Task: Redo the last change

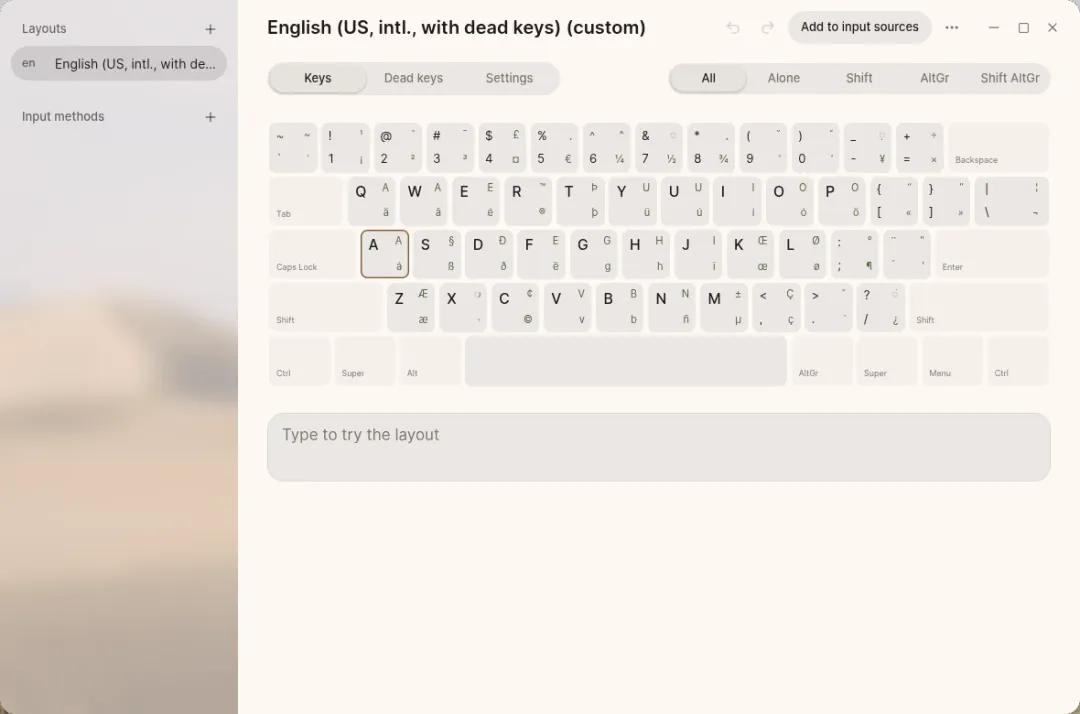Action: 767,28
